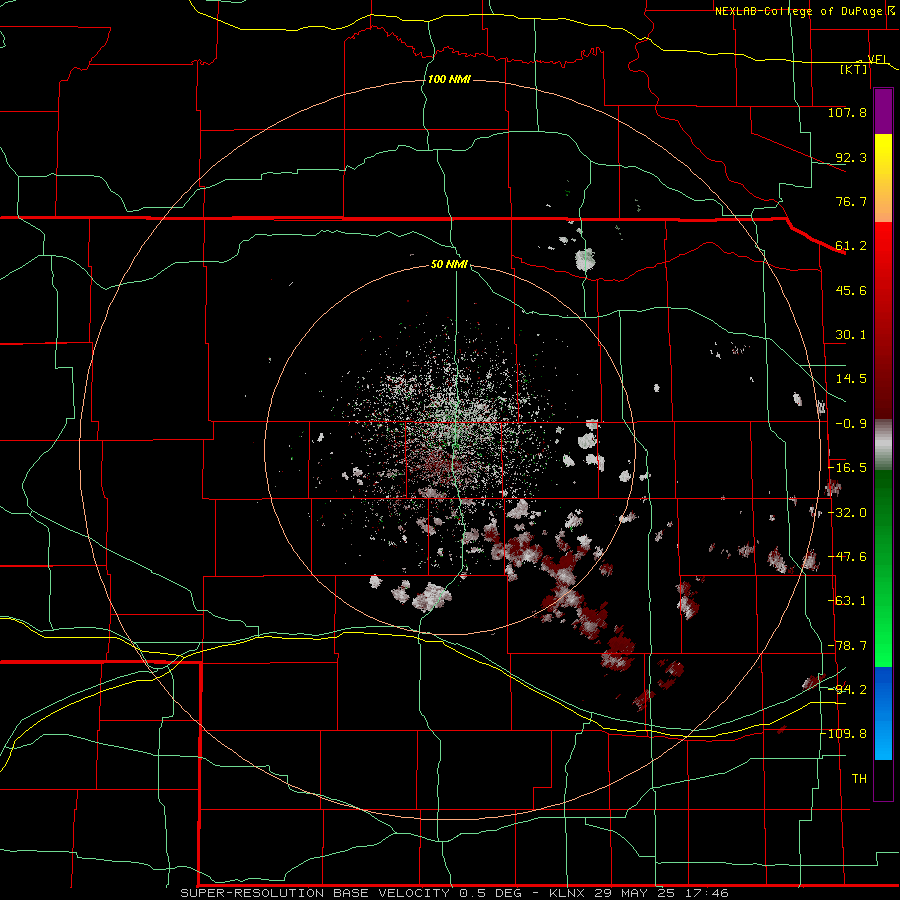Click the -47.6 velocity scale value
This screenshot has width=900, height=900.
coord(847,557)
